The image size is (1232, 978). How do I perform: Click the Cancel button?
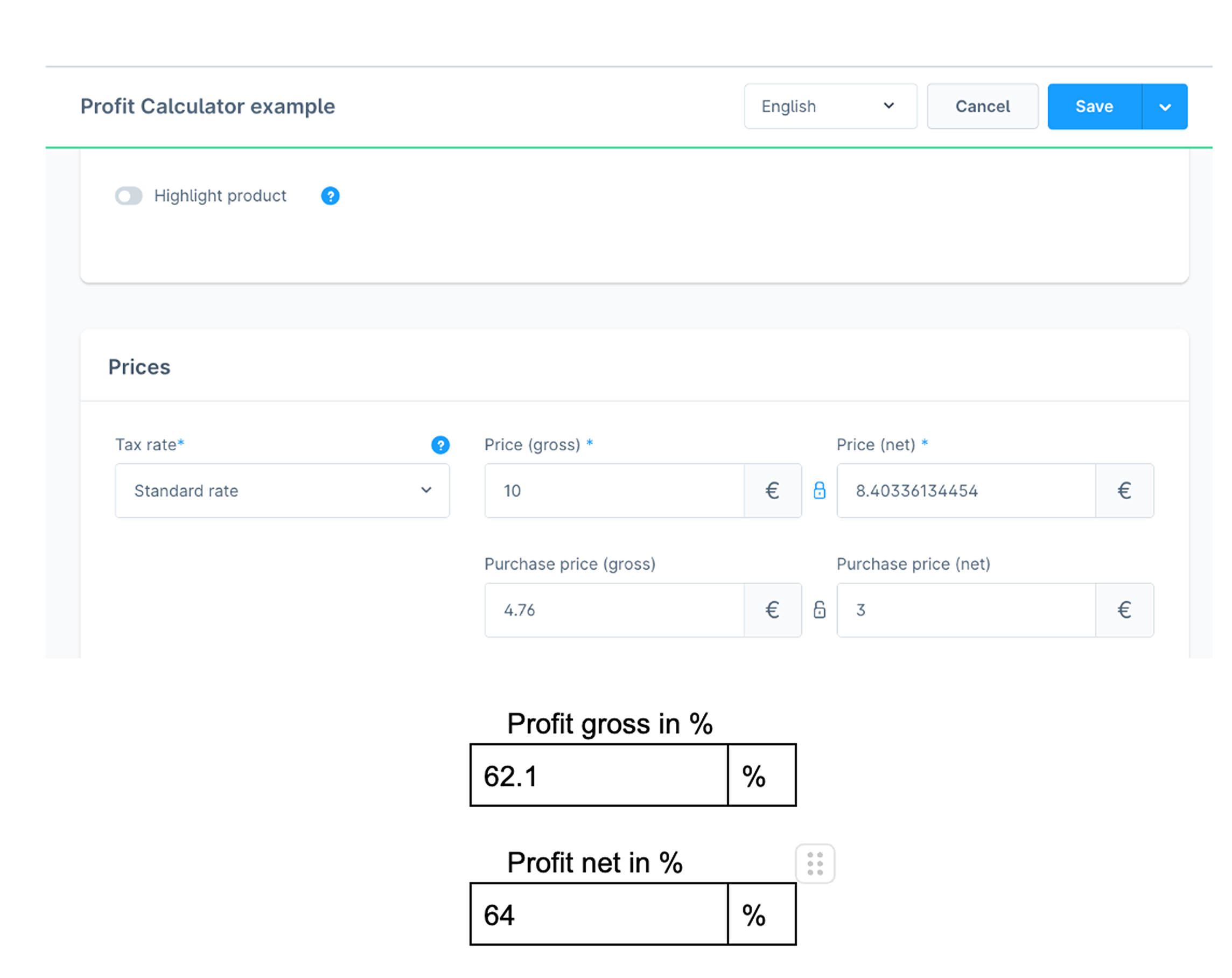[983, 106]
